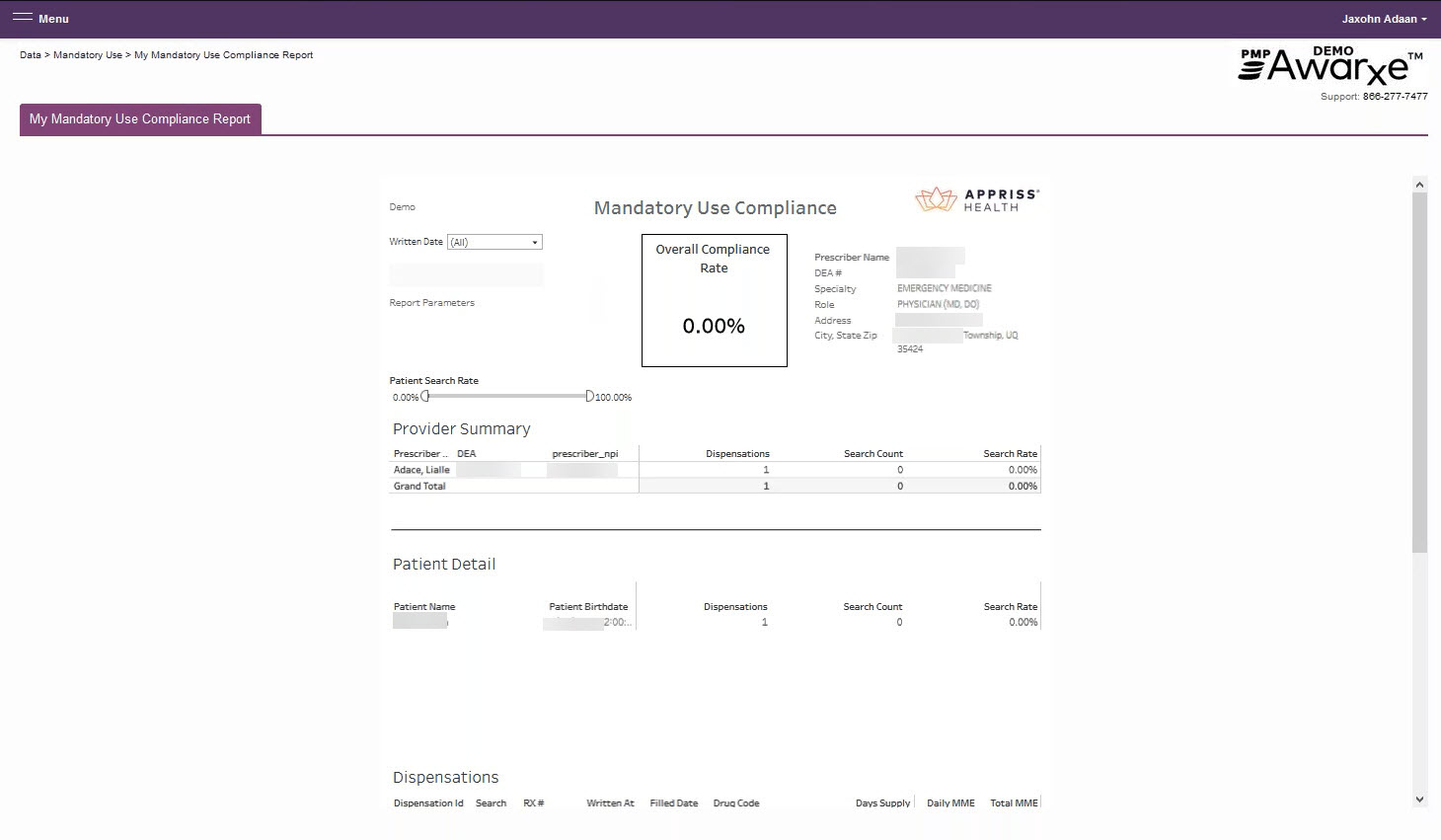
Task: Click the prescriber_npi column header
Action: pyautogui.click(x=585, y=454)
